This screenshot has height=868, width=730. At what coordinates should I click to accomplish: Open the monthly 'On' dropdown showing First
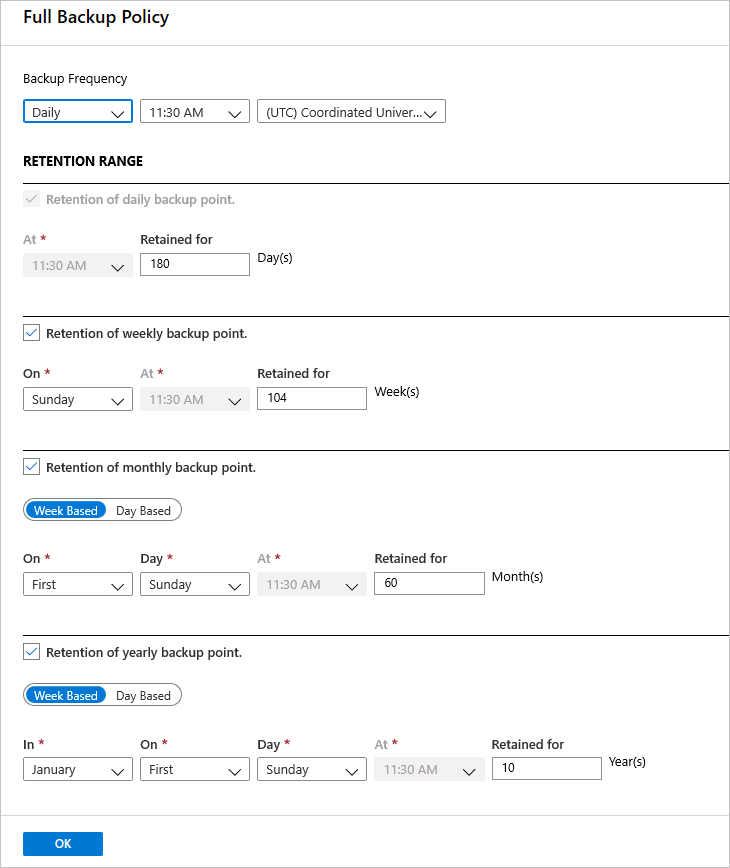point(77,583)
